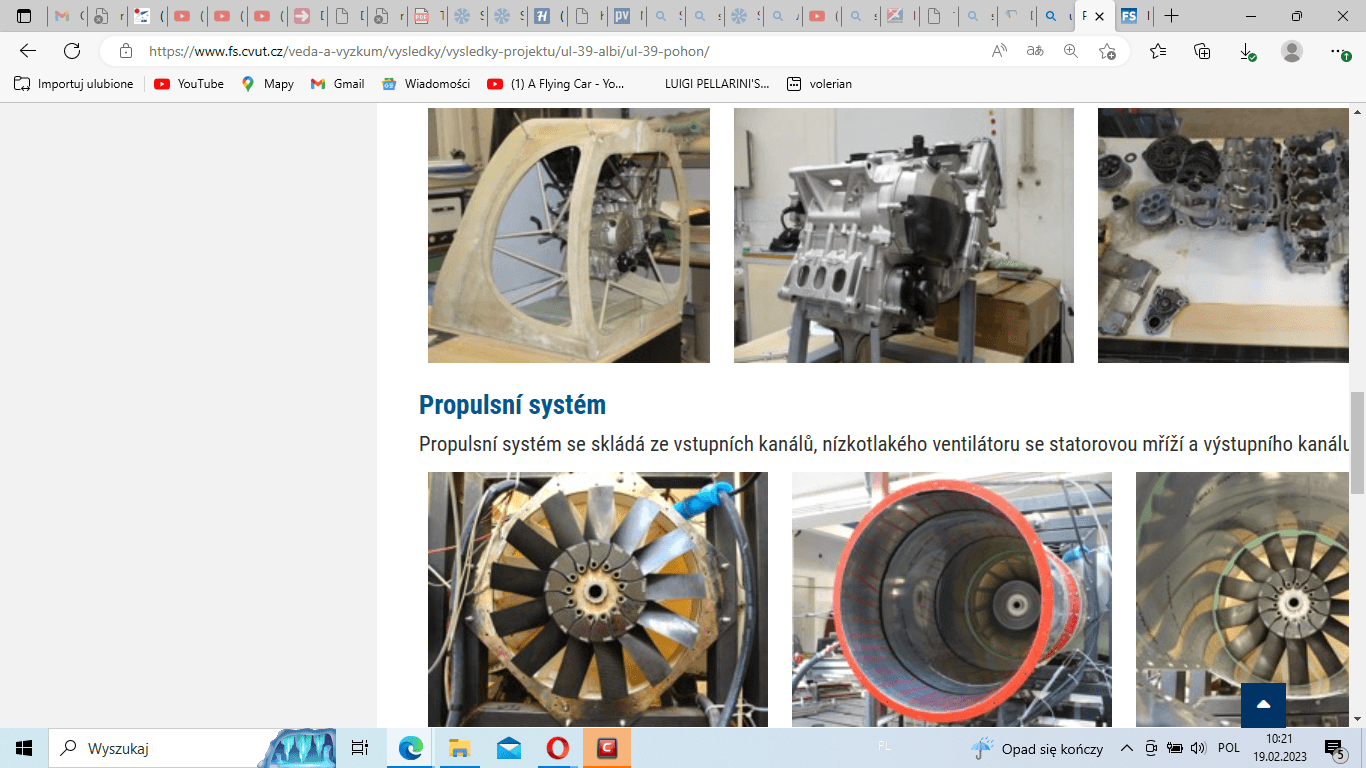This screenshot has width=1366, height=768.
Task: Open the red-ringed duct photo thumbnail
Action: click(951, 599)
